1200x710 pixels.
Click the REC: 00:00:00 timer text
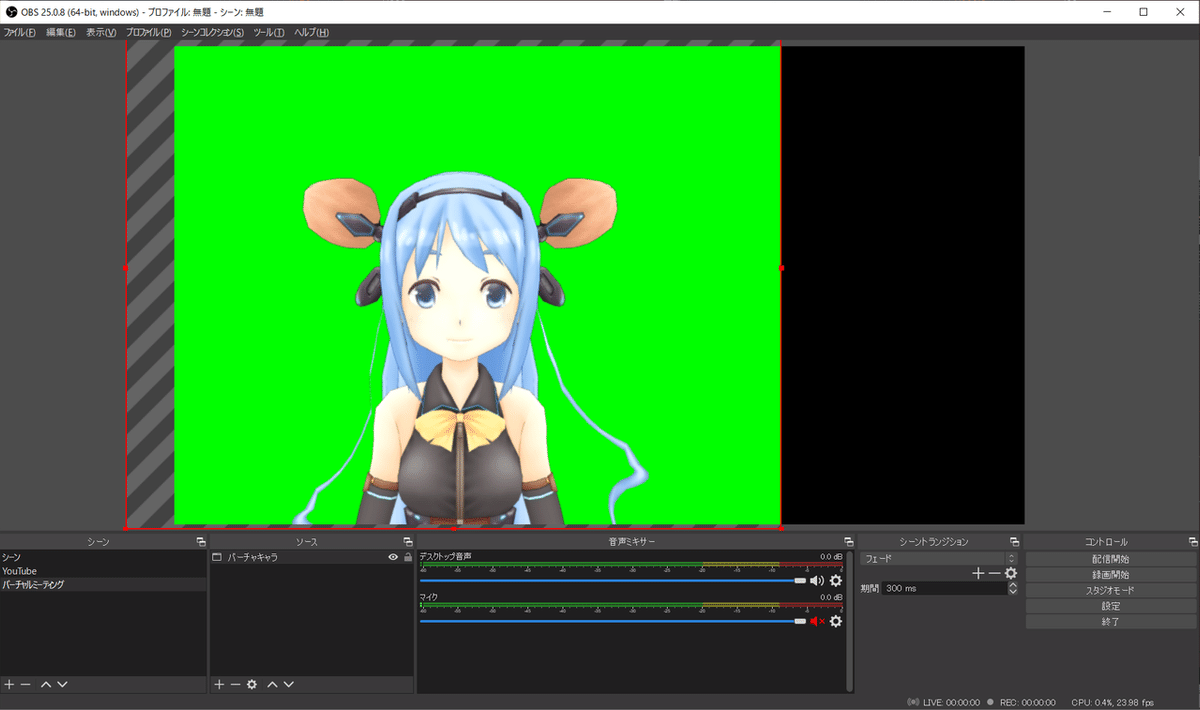tap(1027, 702)
